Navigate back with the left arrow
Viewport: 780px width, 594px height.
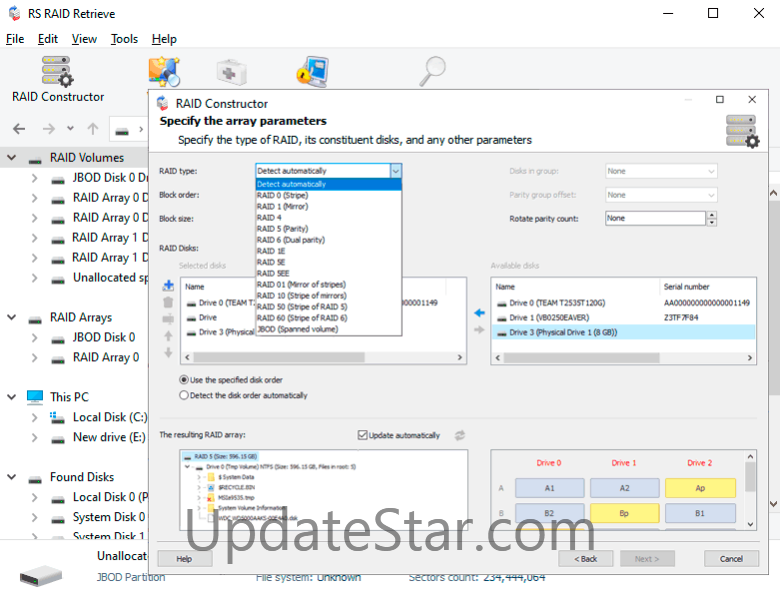(19, 129)
